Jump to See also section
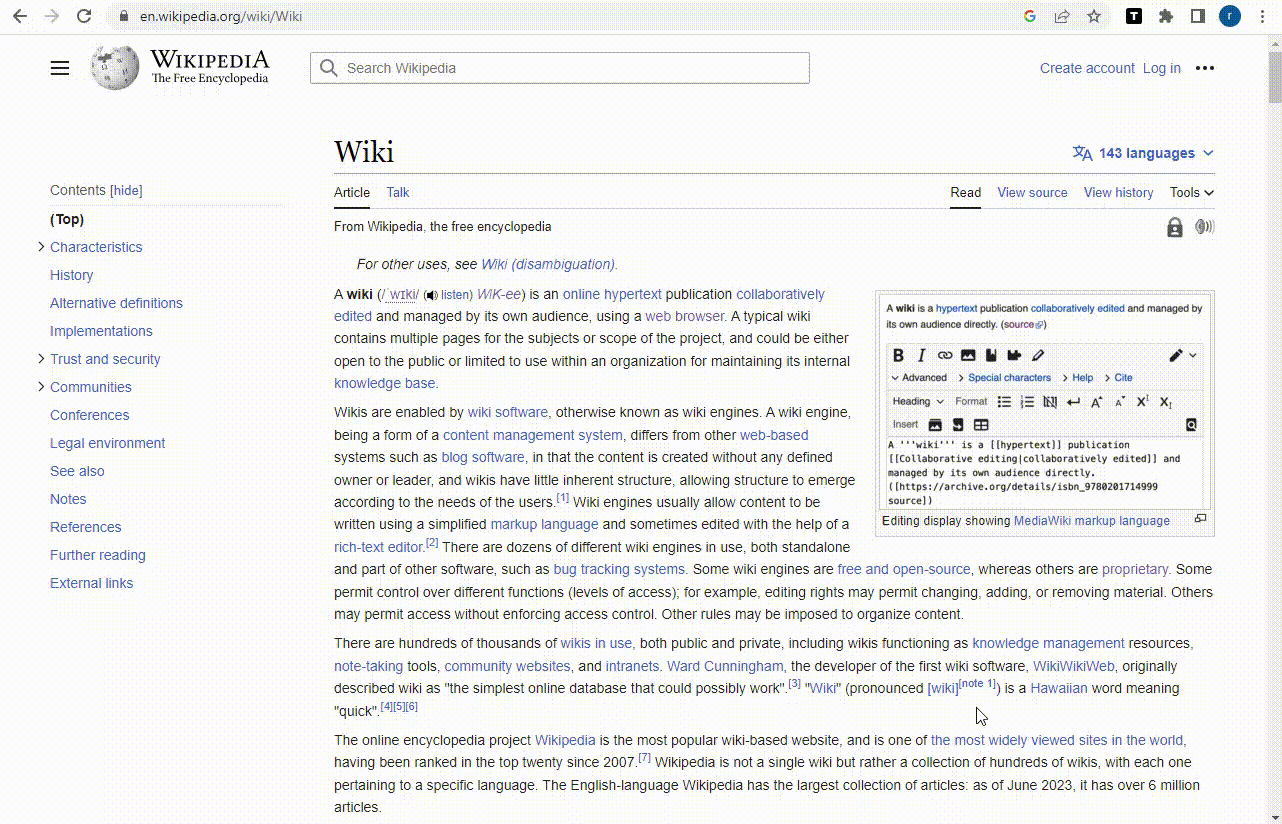This screenshot has height=824, width=1282. (77, 471)
